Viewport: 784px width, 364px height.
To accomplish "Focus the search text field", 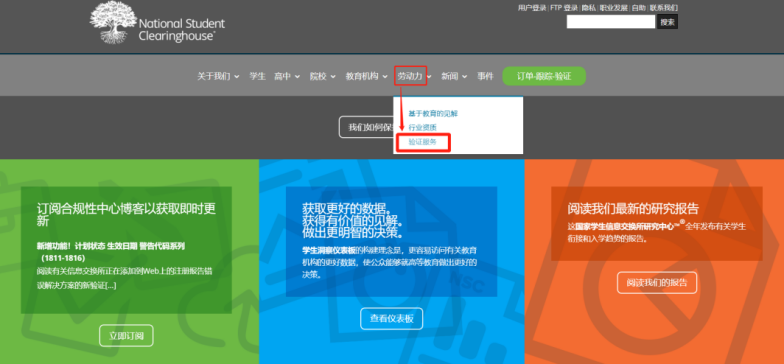I will coord(610,22).
